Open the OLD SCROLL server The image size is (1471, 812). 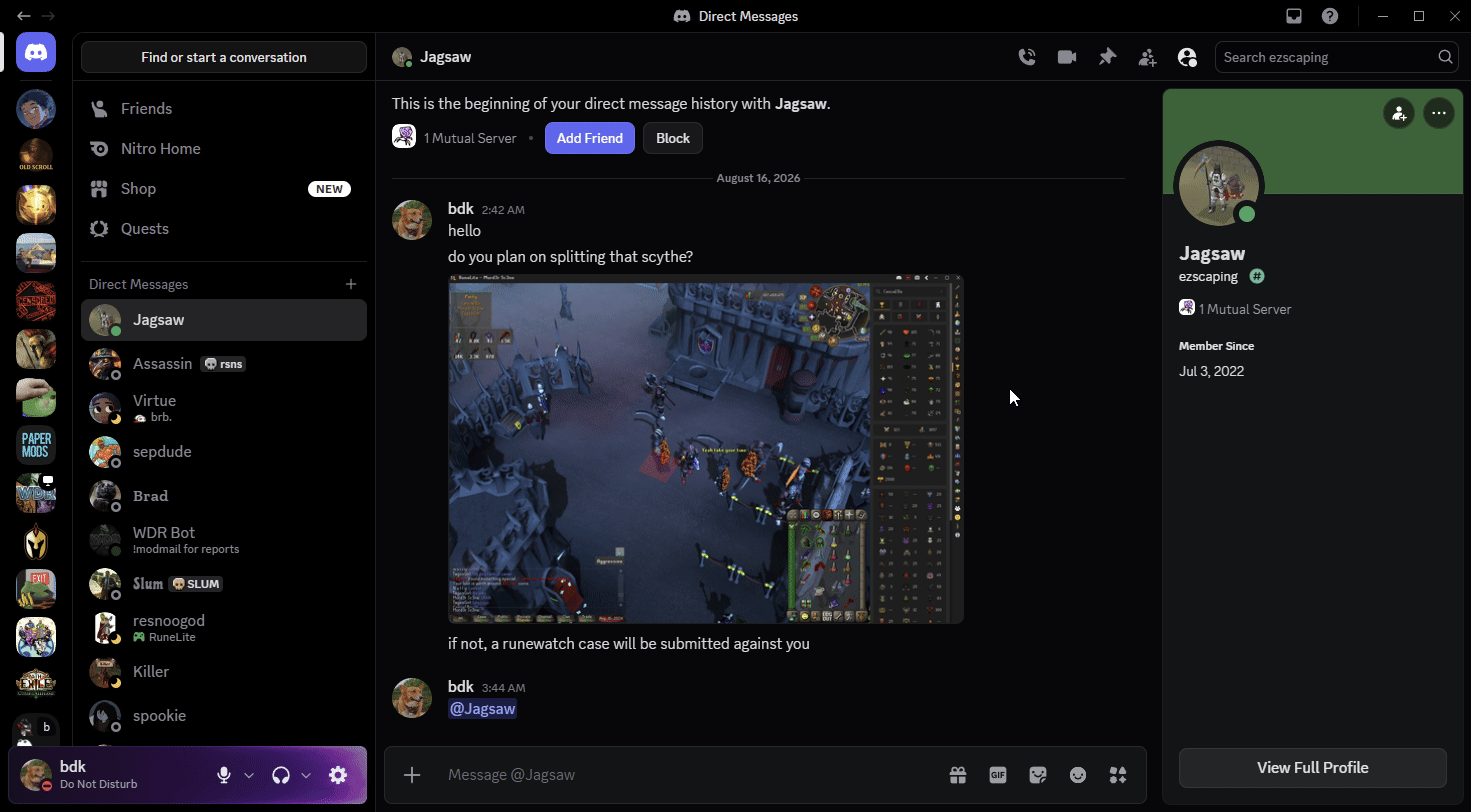[x=36, y=155]
